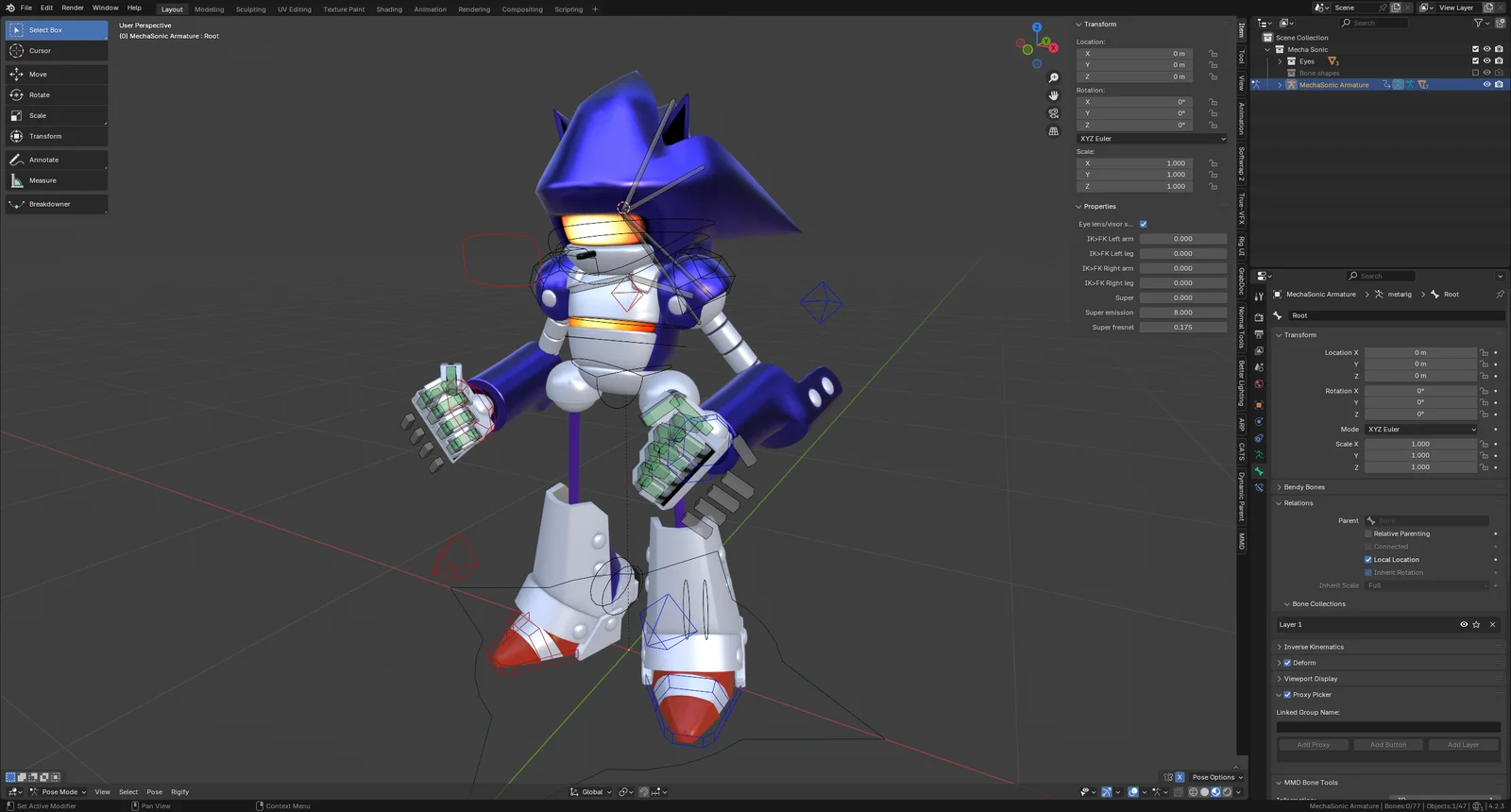Hide Mecha Sonic collection in viewport
The width and height of the screenshot is (1511, 812).
tap(1486, 49)
